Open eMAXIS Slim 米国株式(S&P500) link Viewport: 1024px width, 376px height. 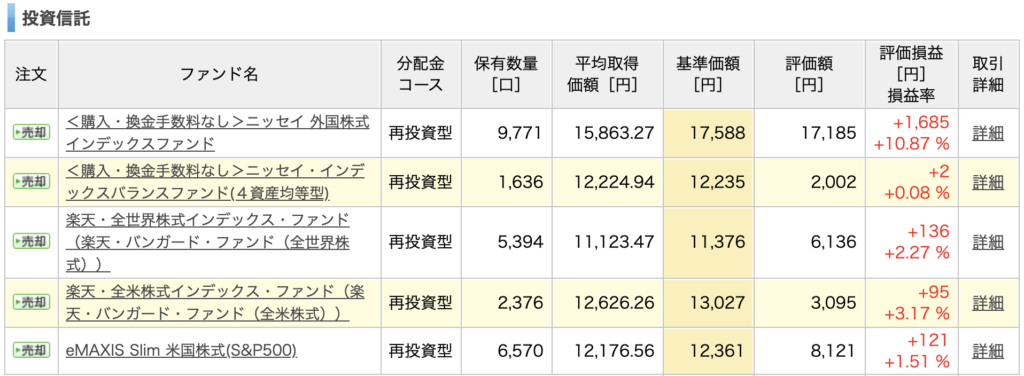(x=182, y=351)
